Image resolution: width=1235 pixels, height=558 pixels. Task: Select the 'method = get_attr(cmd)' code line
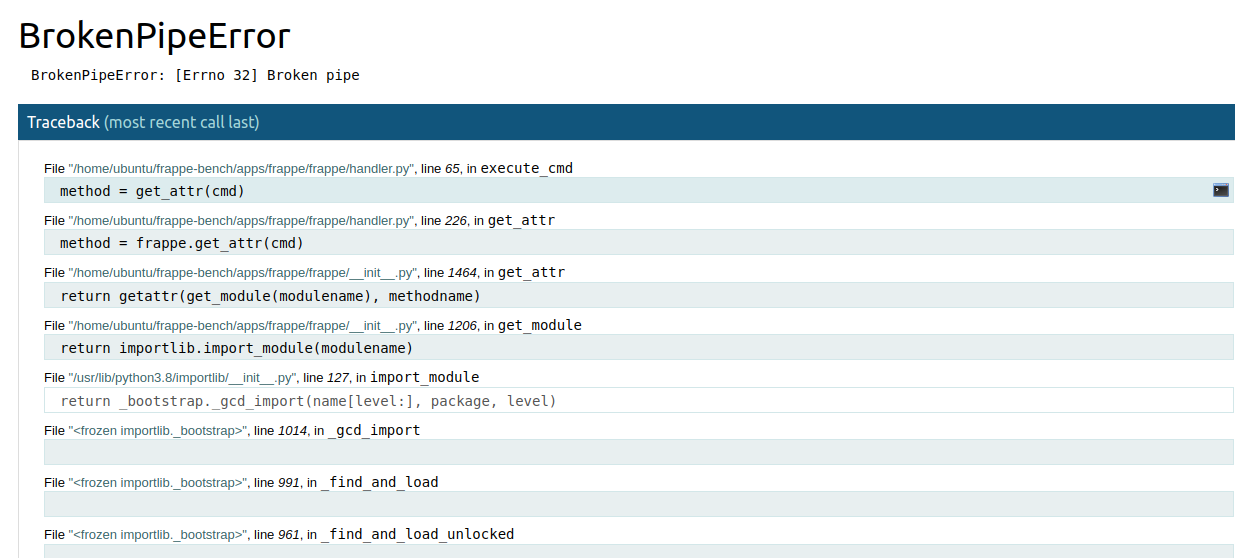pos(639,190)
